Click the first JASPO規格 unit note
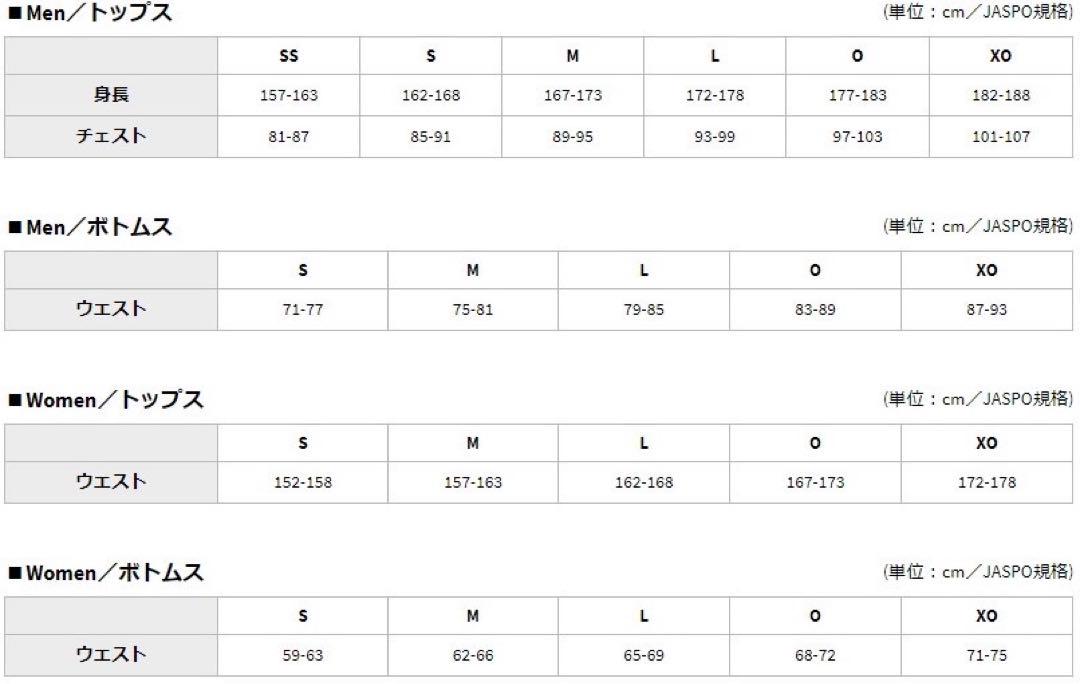1080x684 pixels. (978, 12)
